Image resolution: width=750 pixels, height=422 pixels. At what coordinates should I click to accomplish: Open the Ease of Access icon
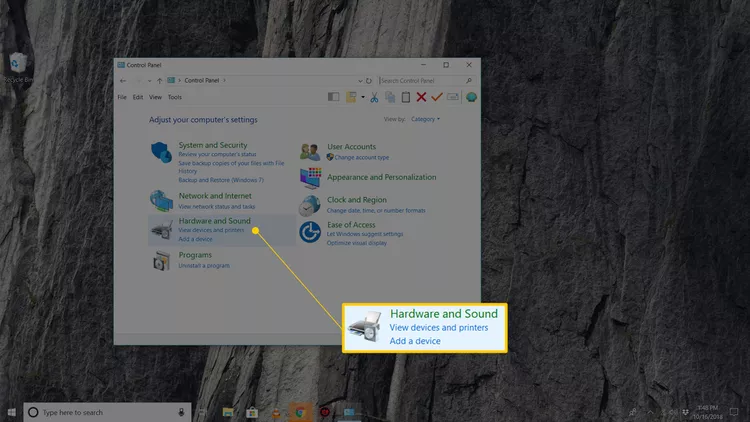click(x=310, y=232)
